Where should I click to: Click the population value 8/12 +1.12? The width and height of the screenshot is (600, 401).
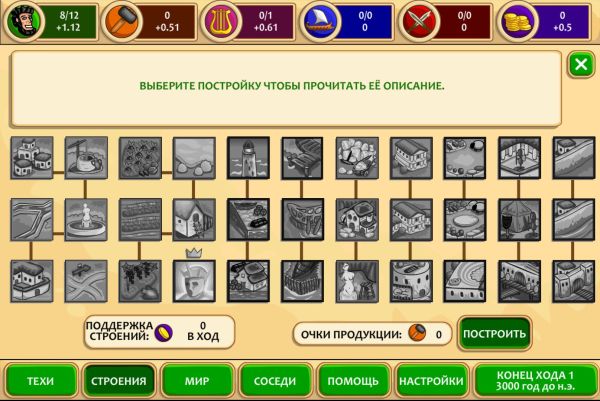(69, 21)
